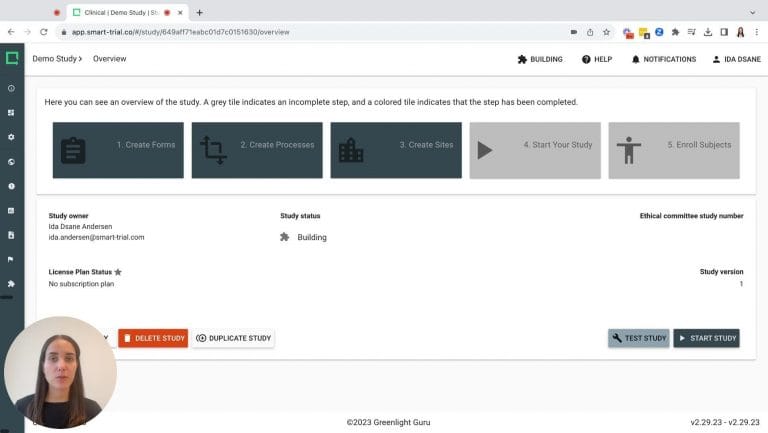Open the document file icon in sidebar
Screen dimensions: 768x433
(x=11, y=235)
